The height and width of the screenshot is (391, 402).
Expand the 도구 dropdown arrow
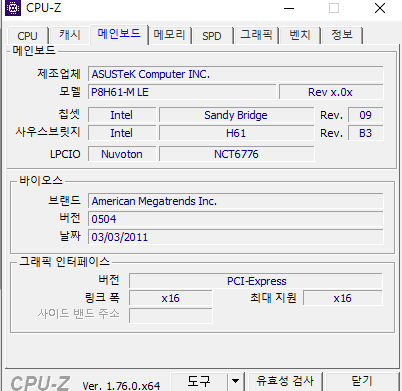pos(236,381)
